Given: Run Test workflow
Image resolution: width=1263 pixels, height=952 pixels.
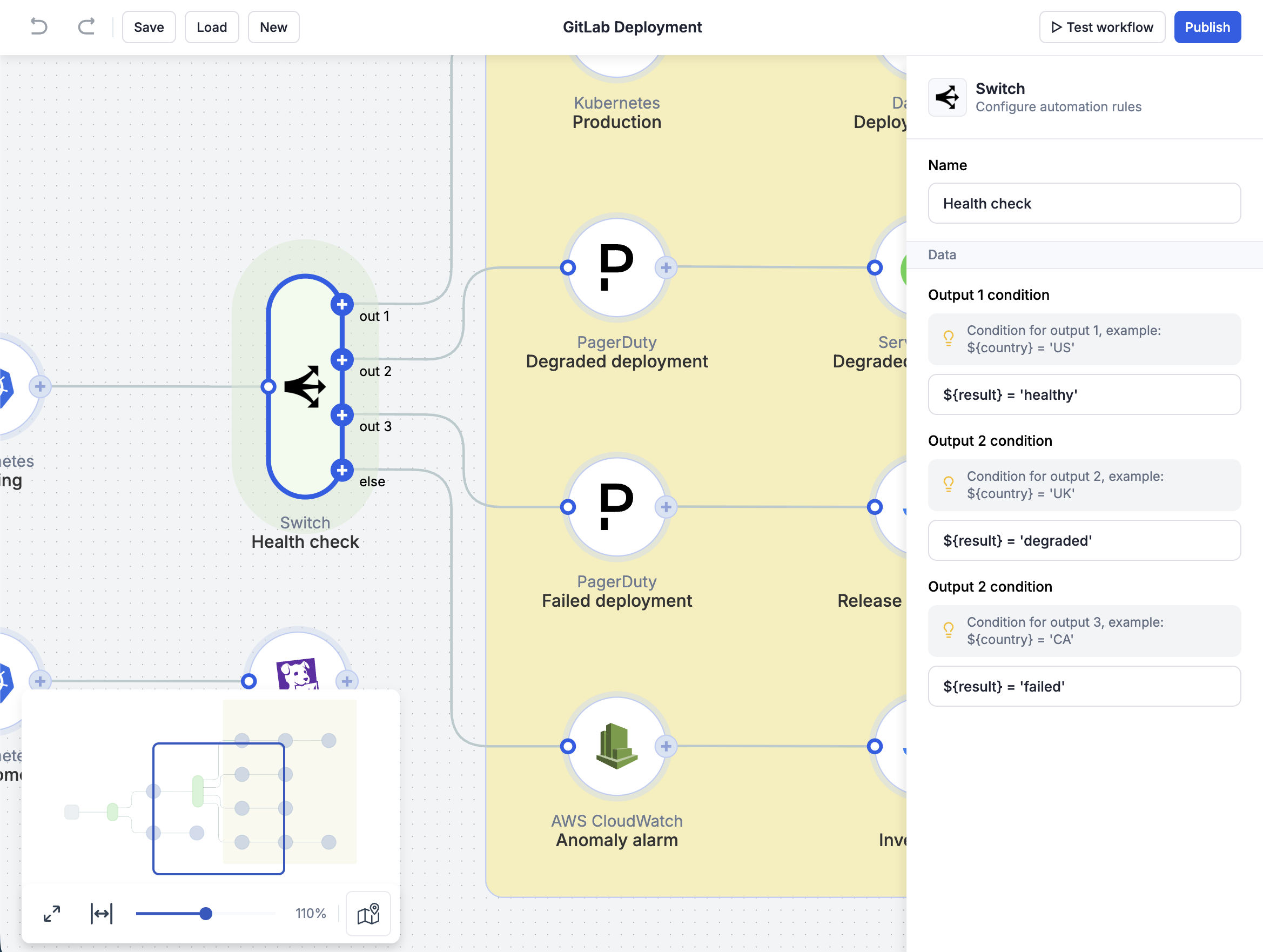Looking at the screenshot, I should pyautogui.click(x=1102, y=27).
